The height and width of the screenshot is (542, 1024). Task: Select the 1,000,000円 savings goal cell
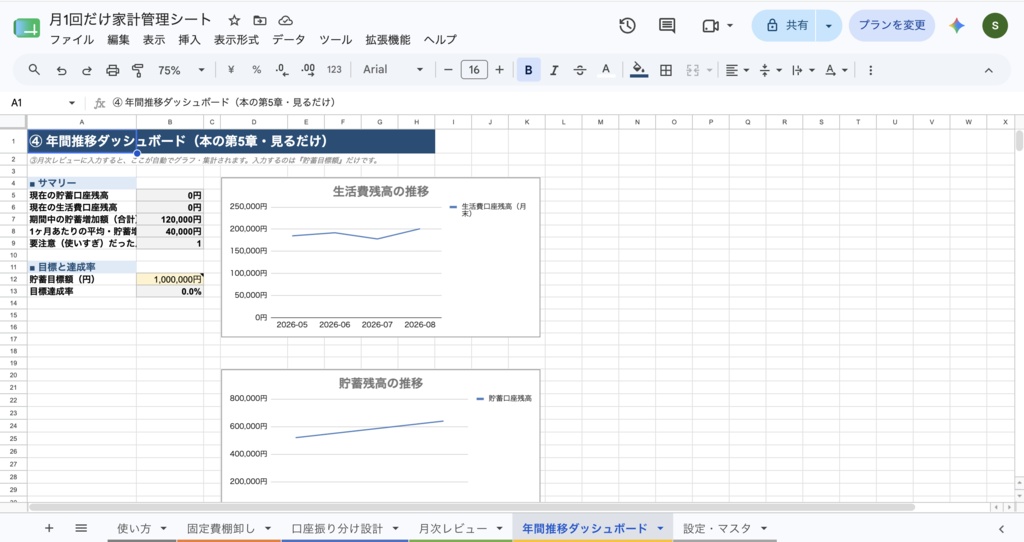170,279
